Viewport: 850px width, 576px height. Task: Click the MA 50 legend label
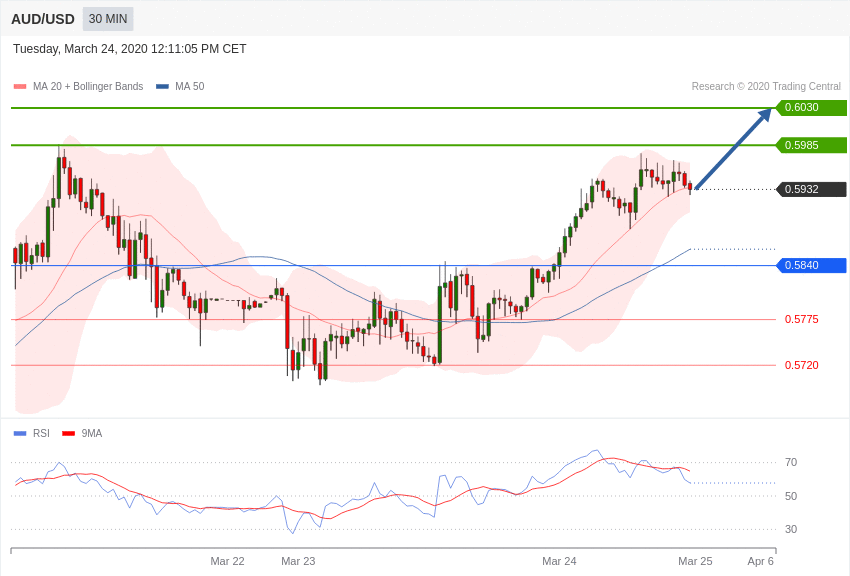coord(190,86)
